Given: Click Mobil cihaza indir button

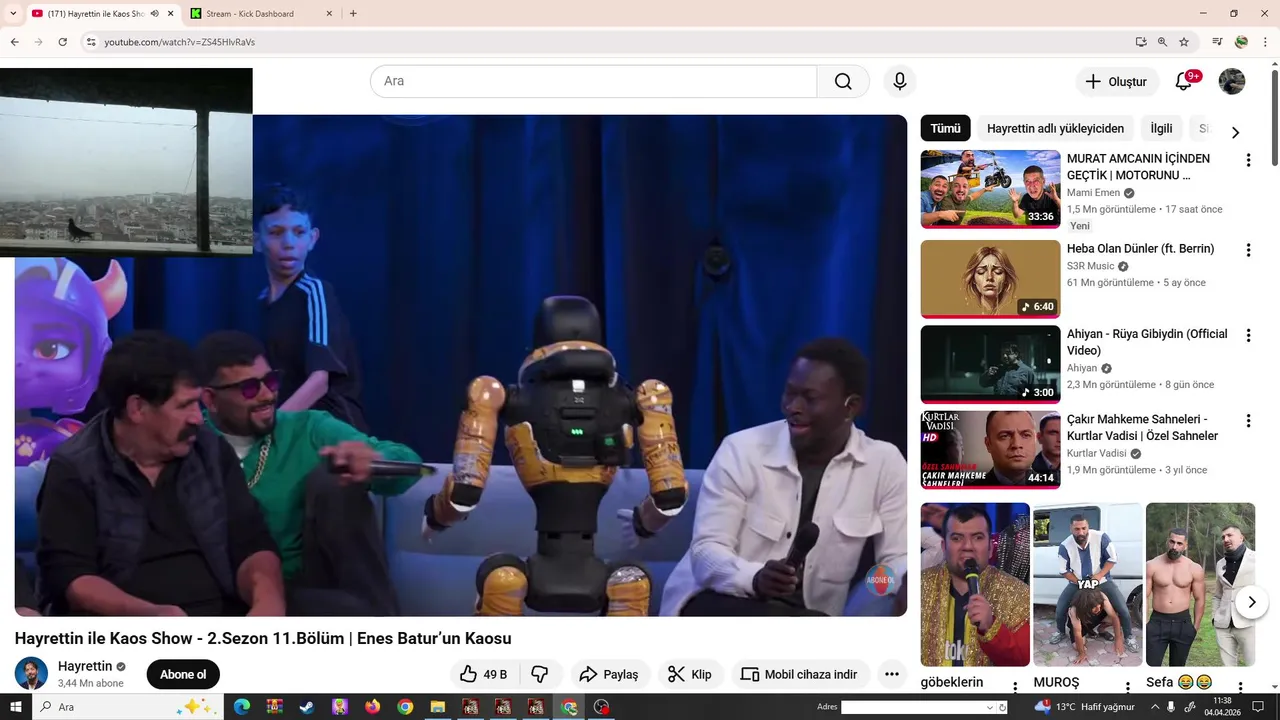Looking at the screenshot, I should click(x=800, y=674).
